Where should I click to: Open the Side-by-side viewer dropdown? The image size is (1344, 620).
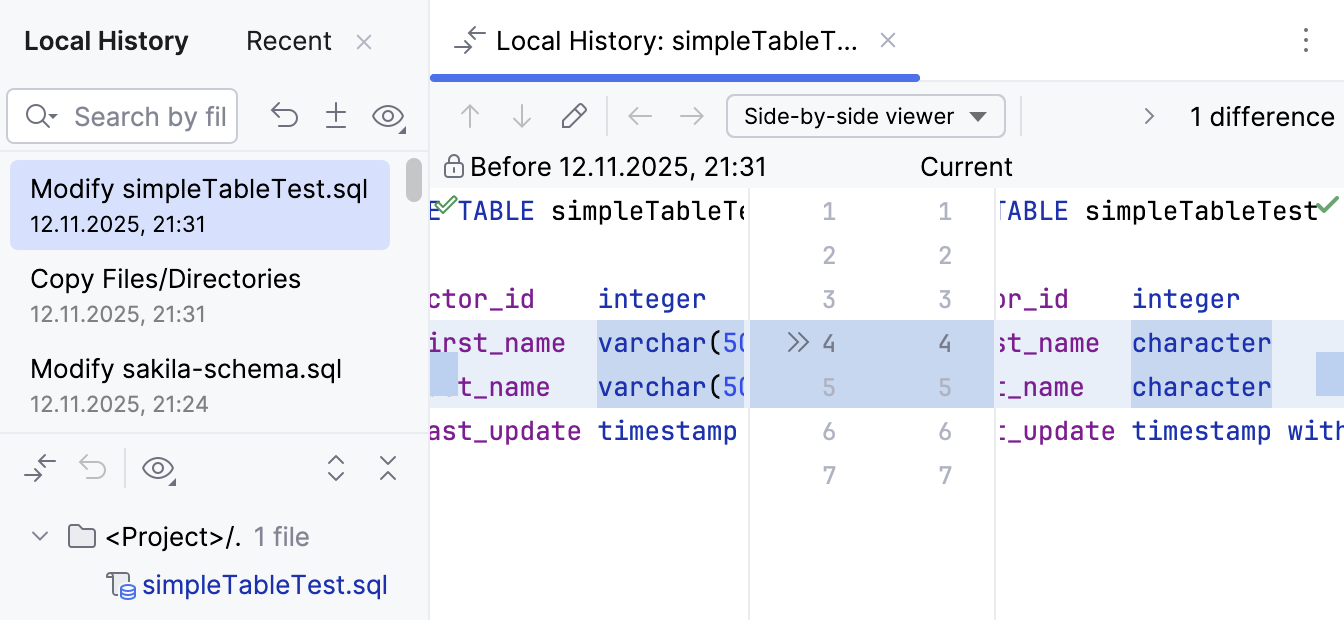click(x=865, y=117)
